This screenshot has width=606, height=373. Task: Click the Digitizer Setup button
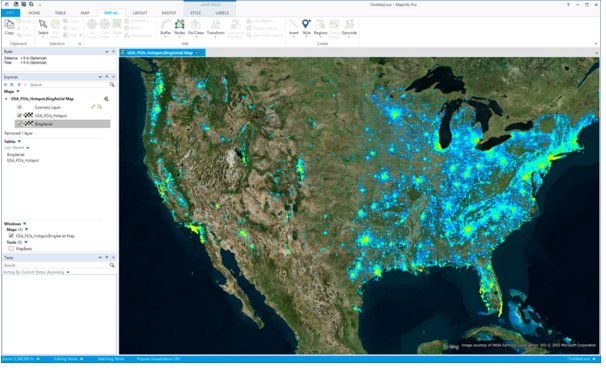tap(262, 28)
